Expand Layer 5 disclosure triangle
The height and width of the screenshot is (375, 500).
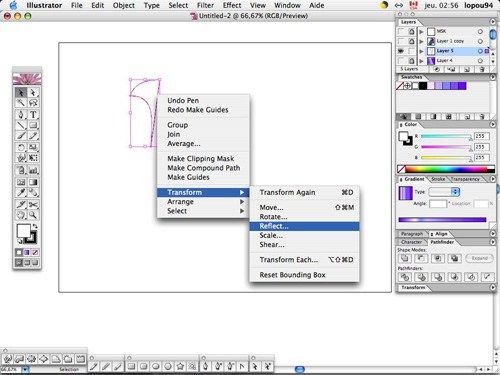click(421, 51)
